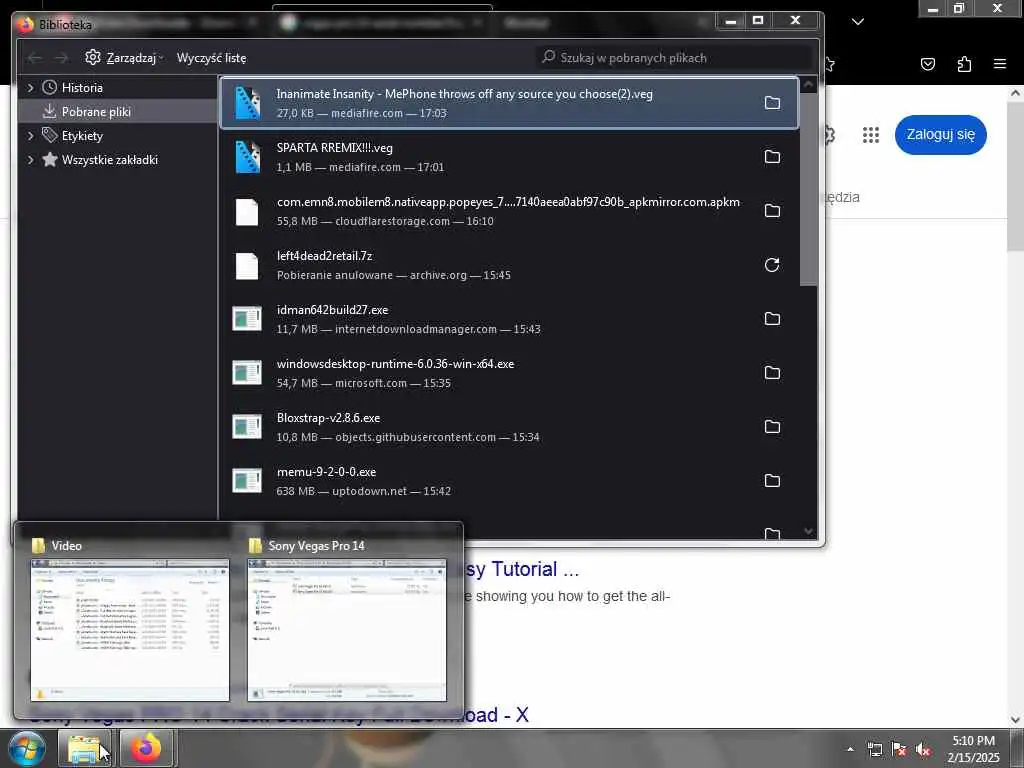
Task: Show hidden tray icons arrow
Action: click(x=850, y=750)
